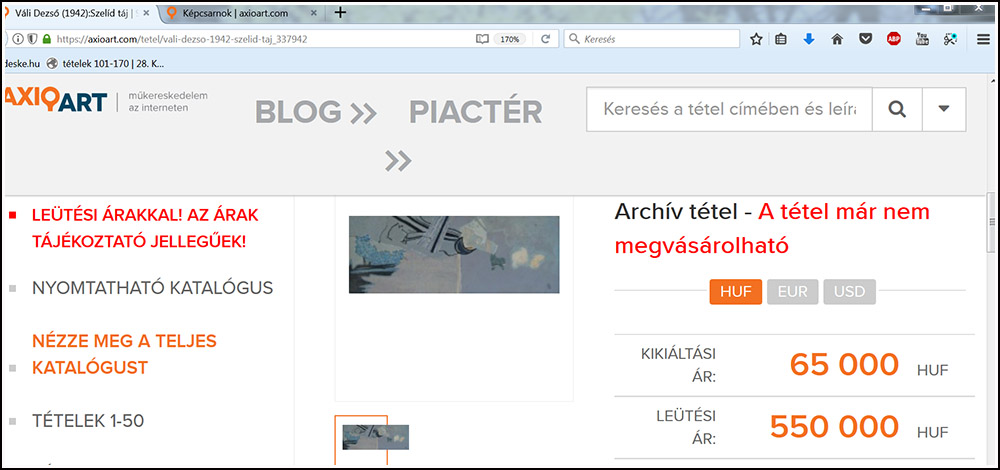Switch to the Képcsarnok | axioart.com tab
Screen dimensions: 1000x470
(x=242, y=13)
